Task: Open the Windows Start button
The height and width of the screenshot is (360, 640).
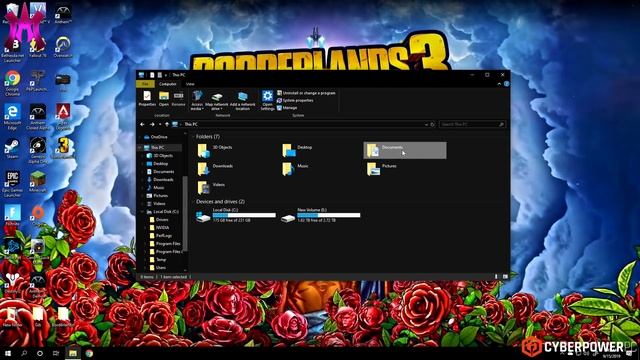Action: (x=8, y=353)
